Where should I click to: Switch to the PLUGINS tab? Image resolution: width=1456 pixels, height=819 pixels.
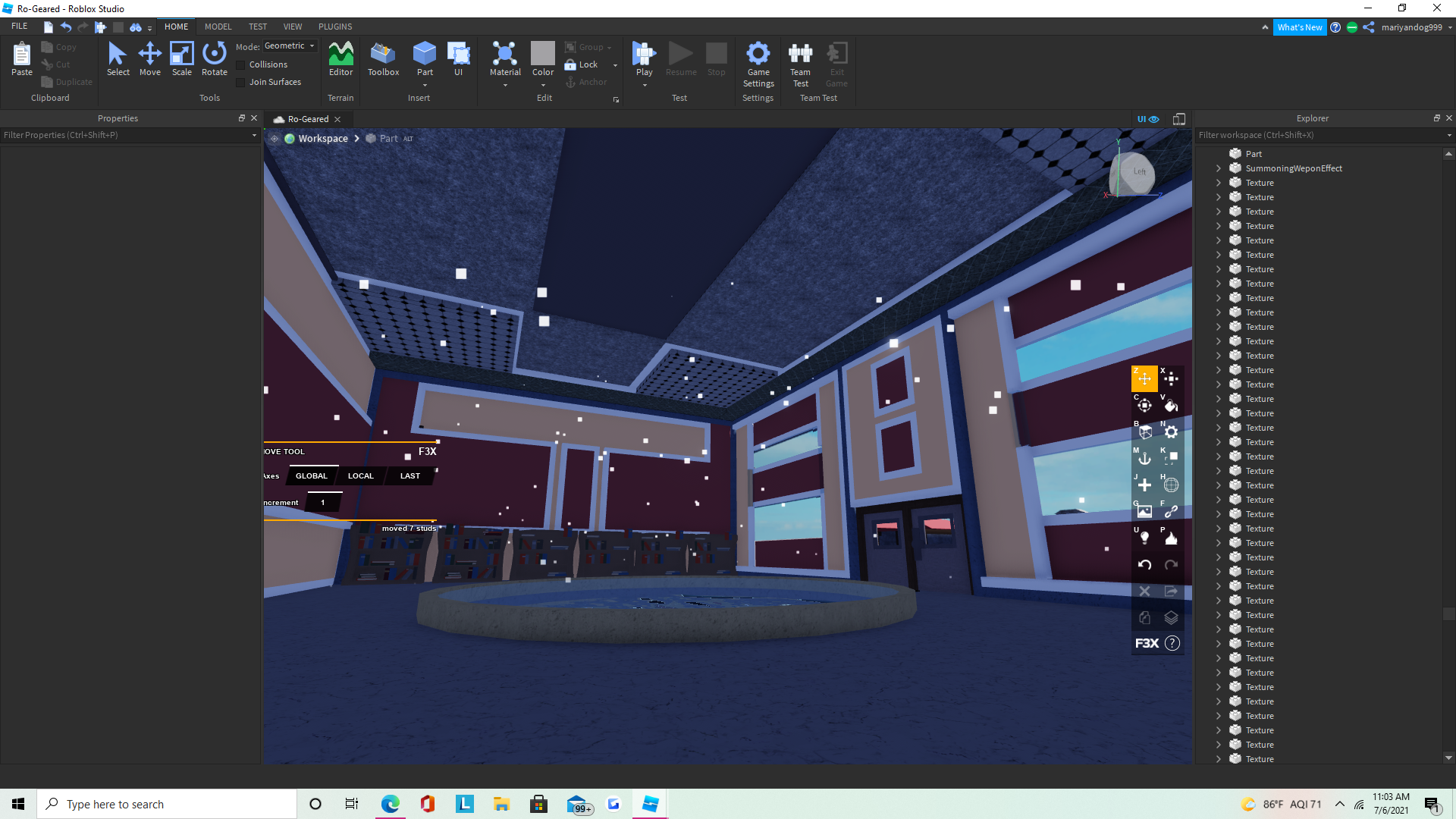tap(335, 27)
